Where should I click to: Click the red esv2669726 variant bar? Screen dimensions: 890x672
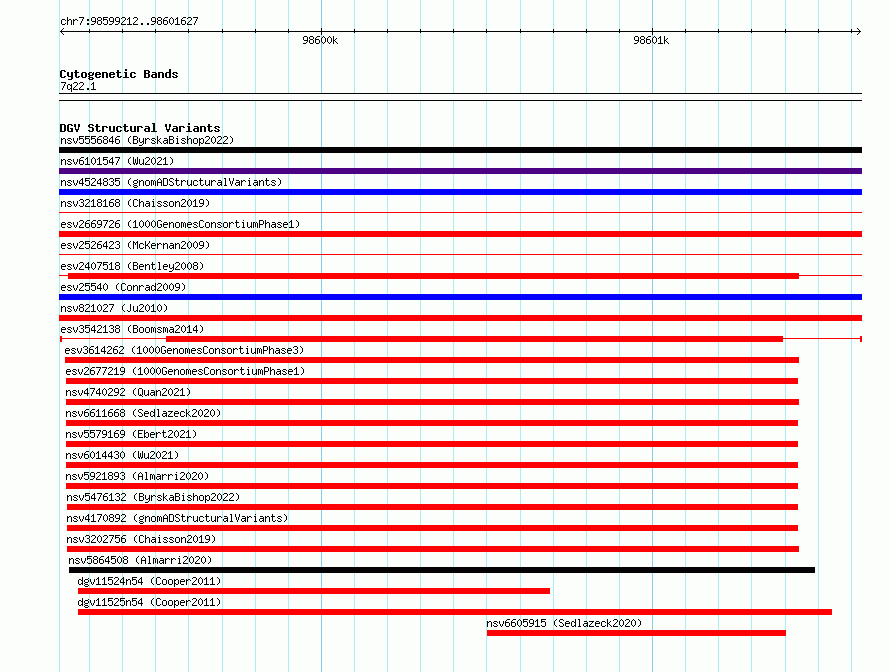[x=460, y=234]
